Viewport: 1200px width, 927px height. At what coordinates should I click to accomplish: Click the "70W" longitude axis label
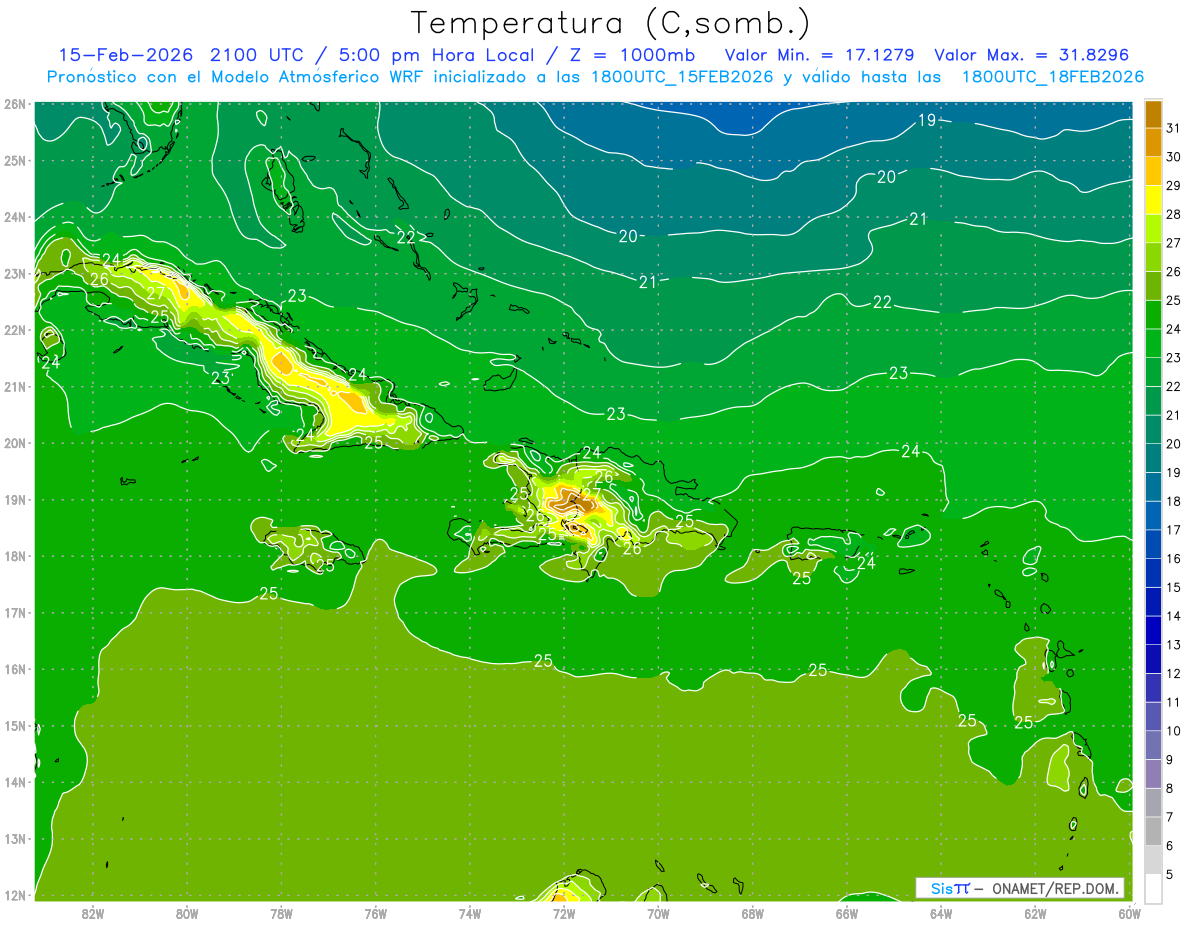(x=658, y=913)
